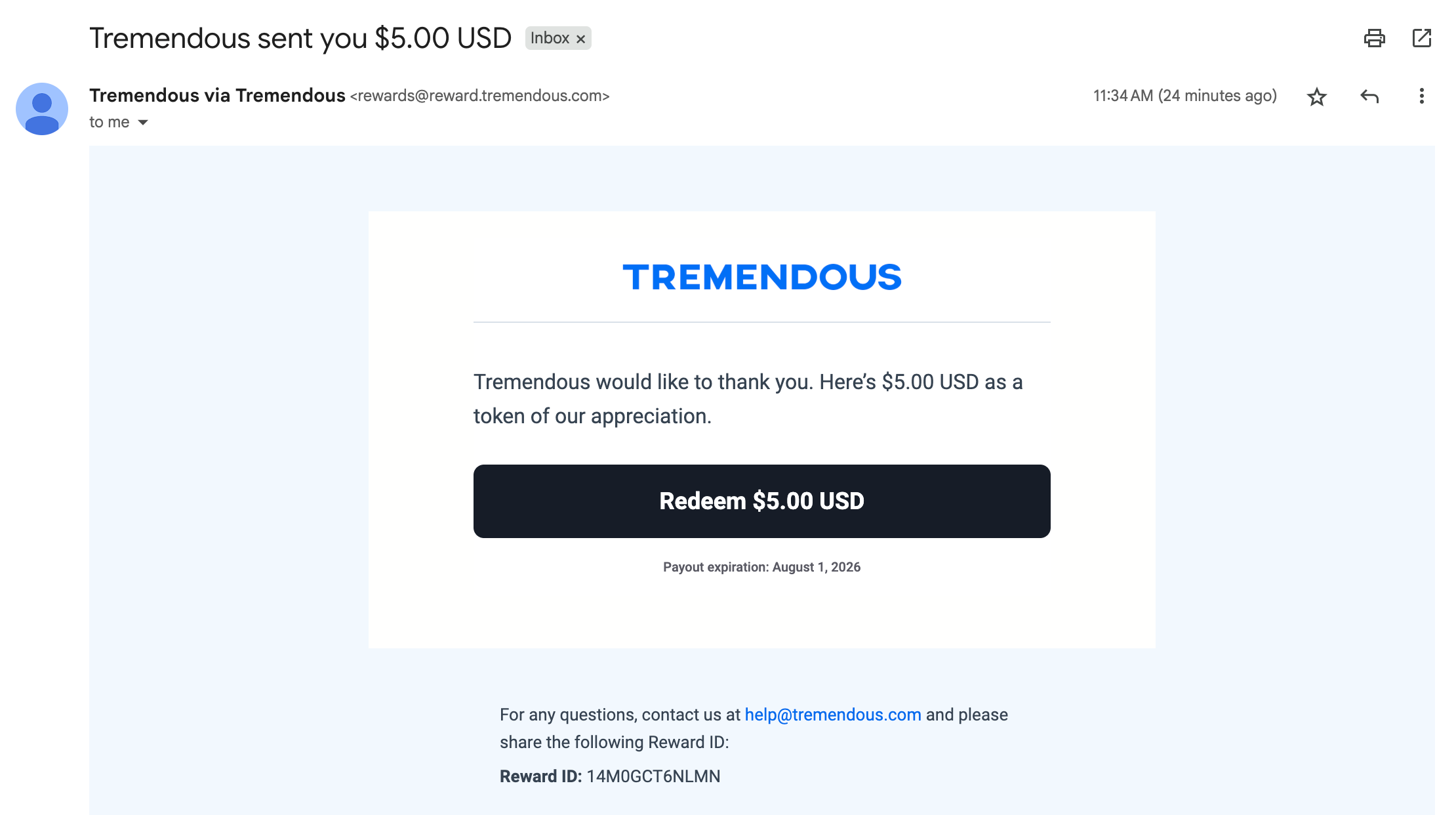Screen dimensions: 1456x815
Task: Click the Payout expiration August 1, 2026 text
Action: [761, 567]
